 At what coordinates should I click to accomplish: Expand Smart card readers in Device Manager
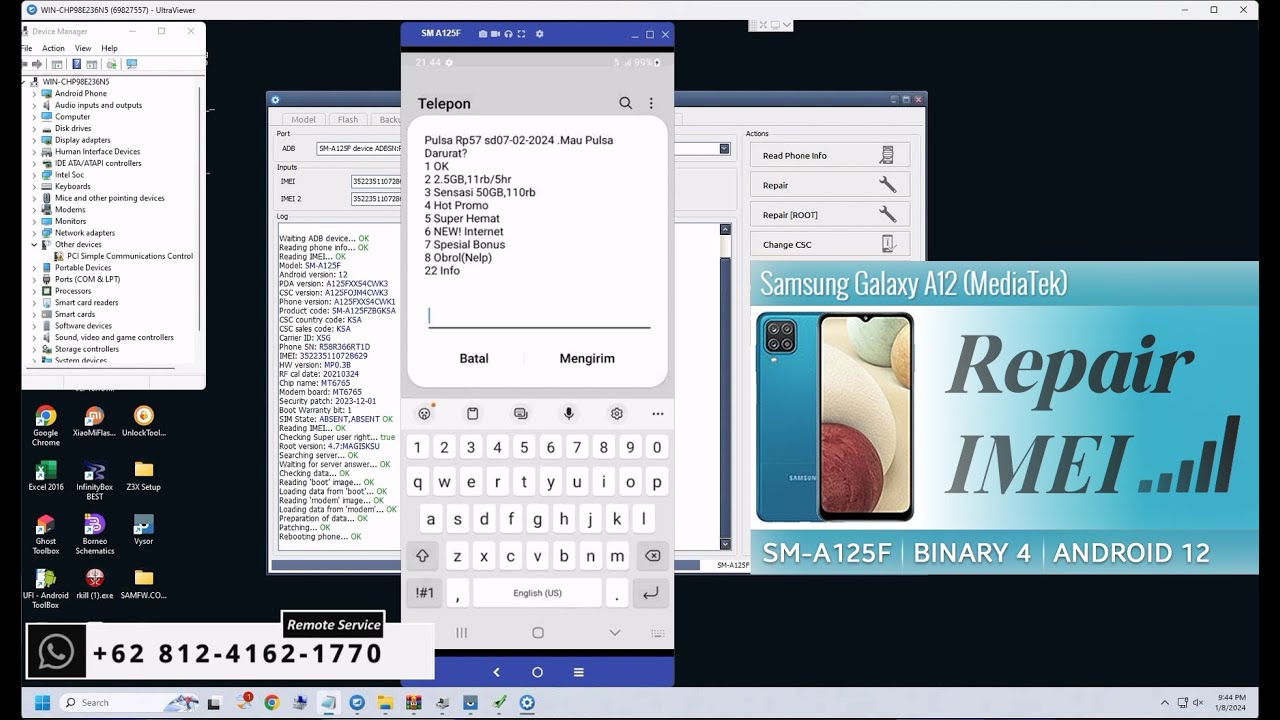(x=34, y=302)
